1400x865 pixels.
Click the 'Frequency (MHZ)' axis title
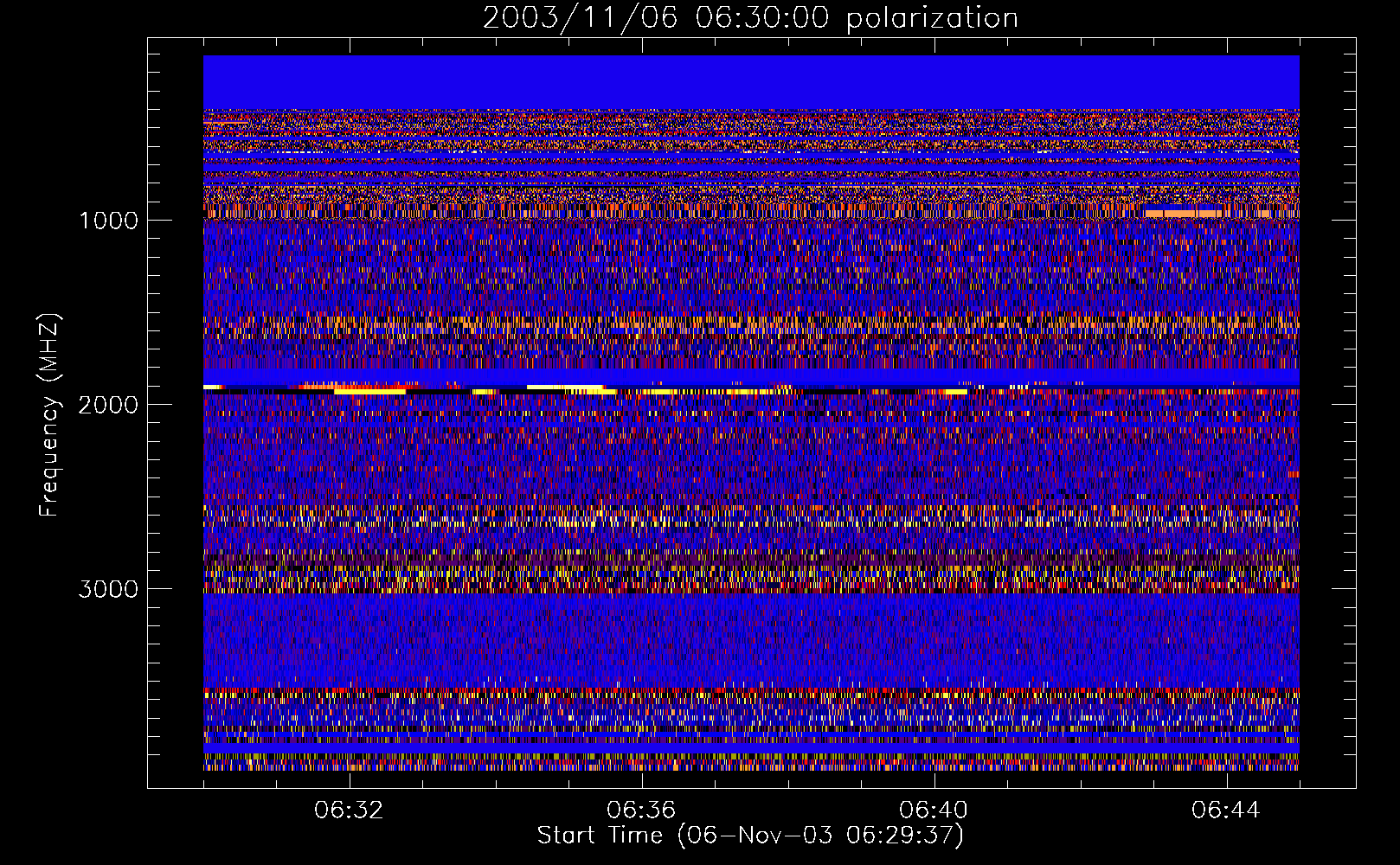pyautogui.click(x=49, y=415)
